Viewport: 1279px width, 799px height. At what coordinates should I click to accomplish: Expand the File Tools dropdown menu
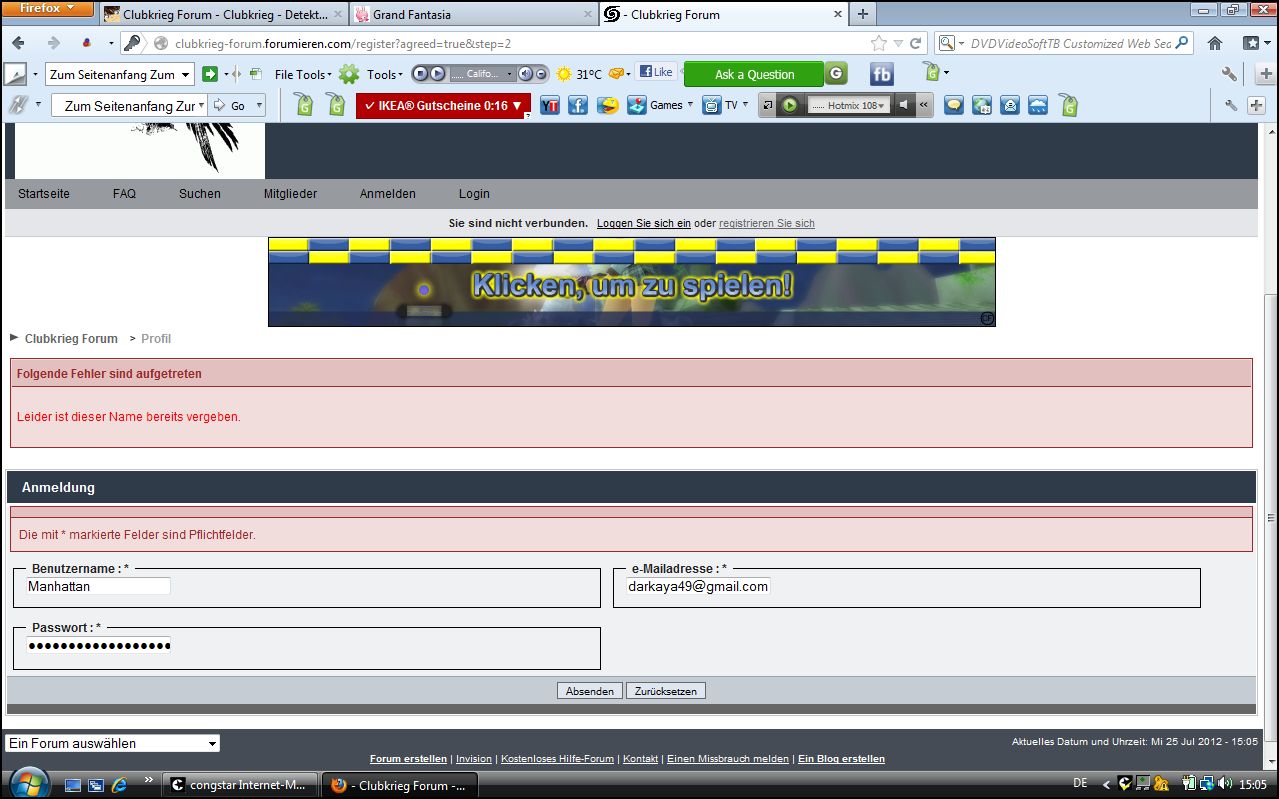[x=303, y=74]
